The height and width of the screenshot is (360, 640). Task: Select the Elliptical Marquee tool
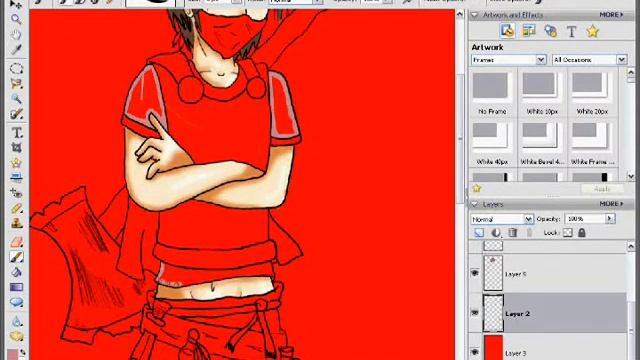(x=16, y=68)
